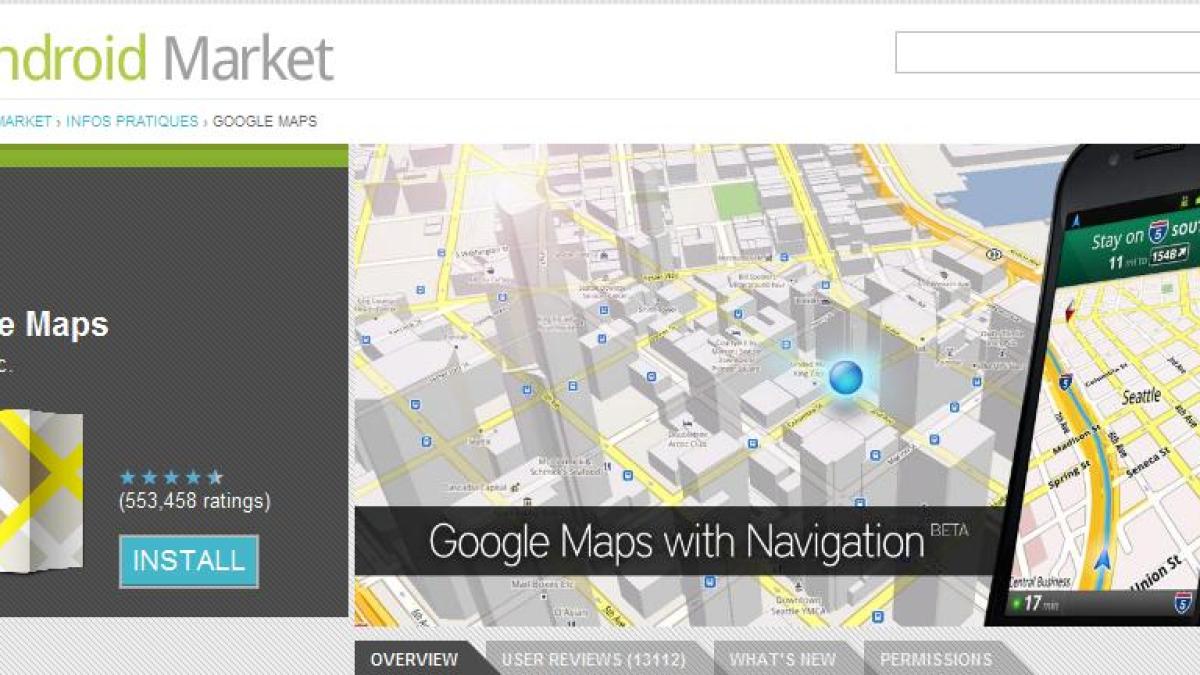The height and width of the screenshot is (675, 1200).
Task: Click the Seattle label on phone map
Action: coord(1141,396)
